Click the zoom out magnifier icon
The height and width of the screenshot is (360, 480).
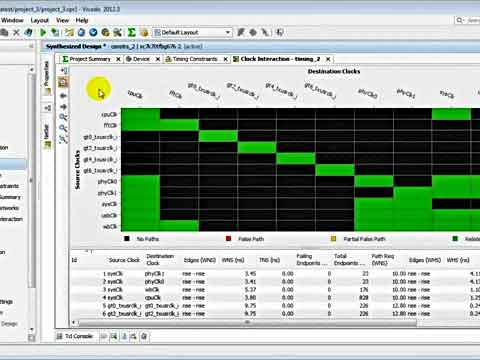63,128
